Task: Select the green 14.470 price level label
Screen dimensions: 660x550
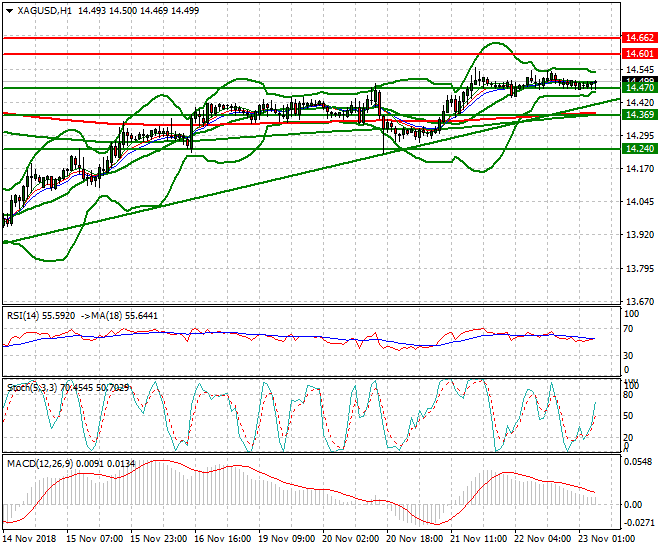Action: tap(639, 88)
